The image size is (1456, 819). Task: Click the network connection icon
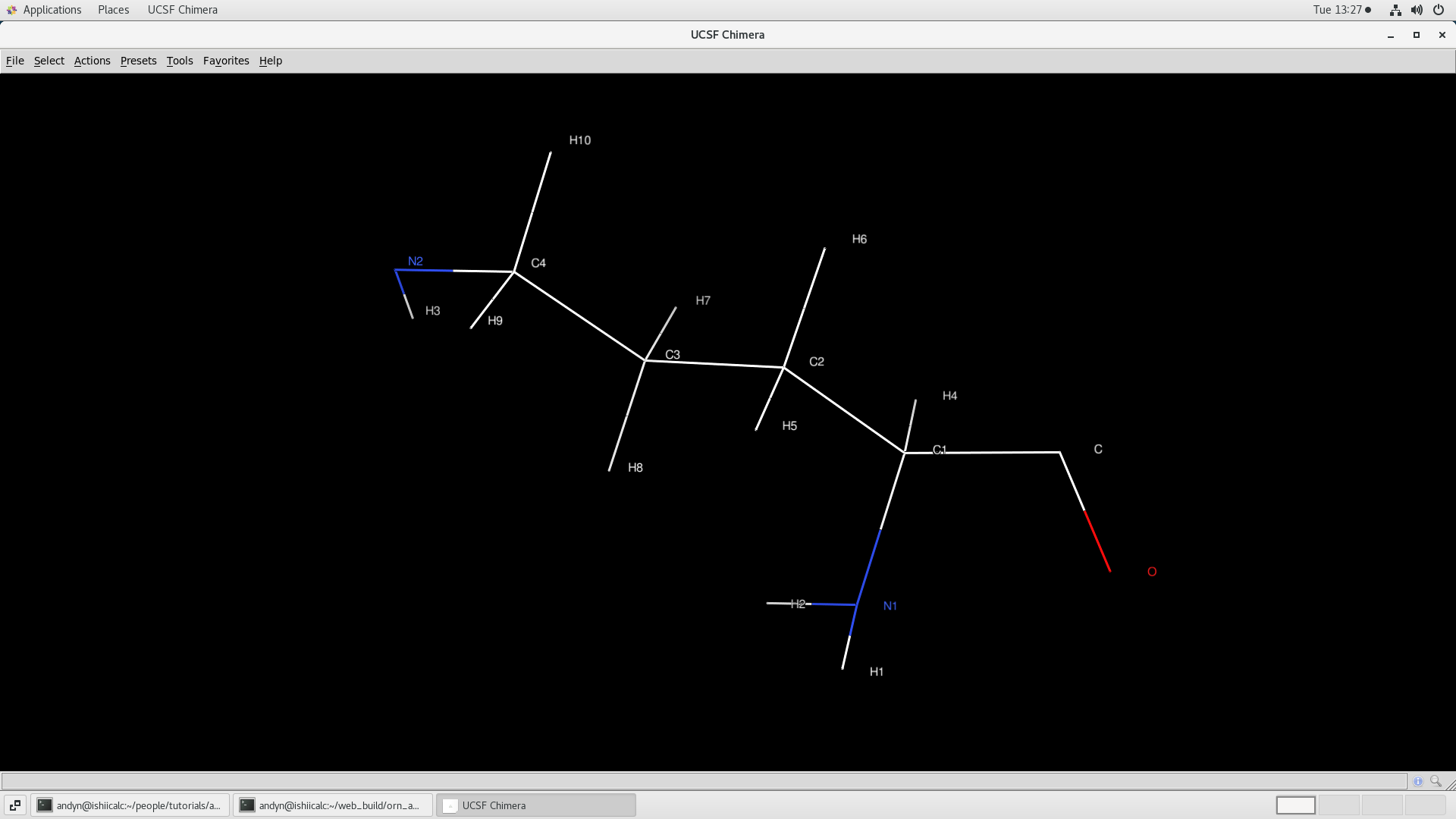coord(1395,10)
